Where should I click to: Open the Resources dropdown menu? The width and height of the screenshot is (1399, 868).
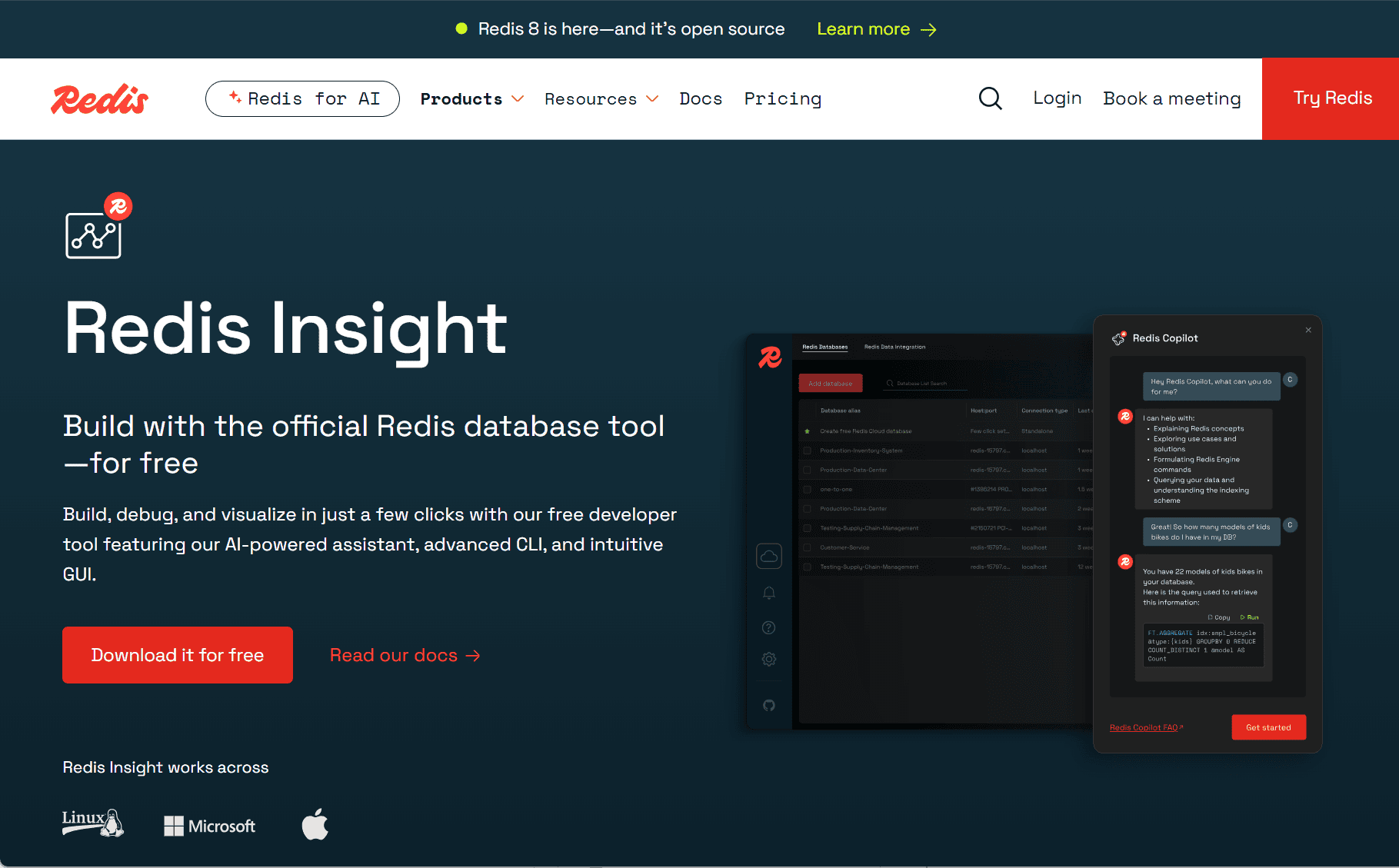(x=601, y=98)
